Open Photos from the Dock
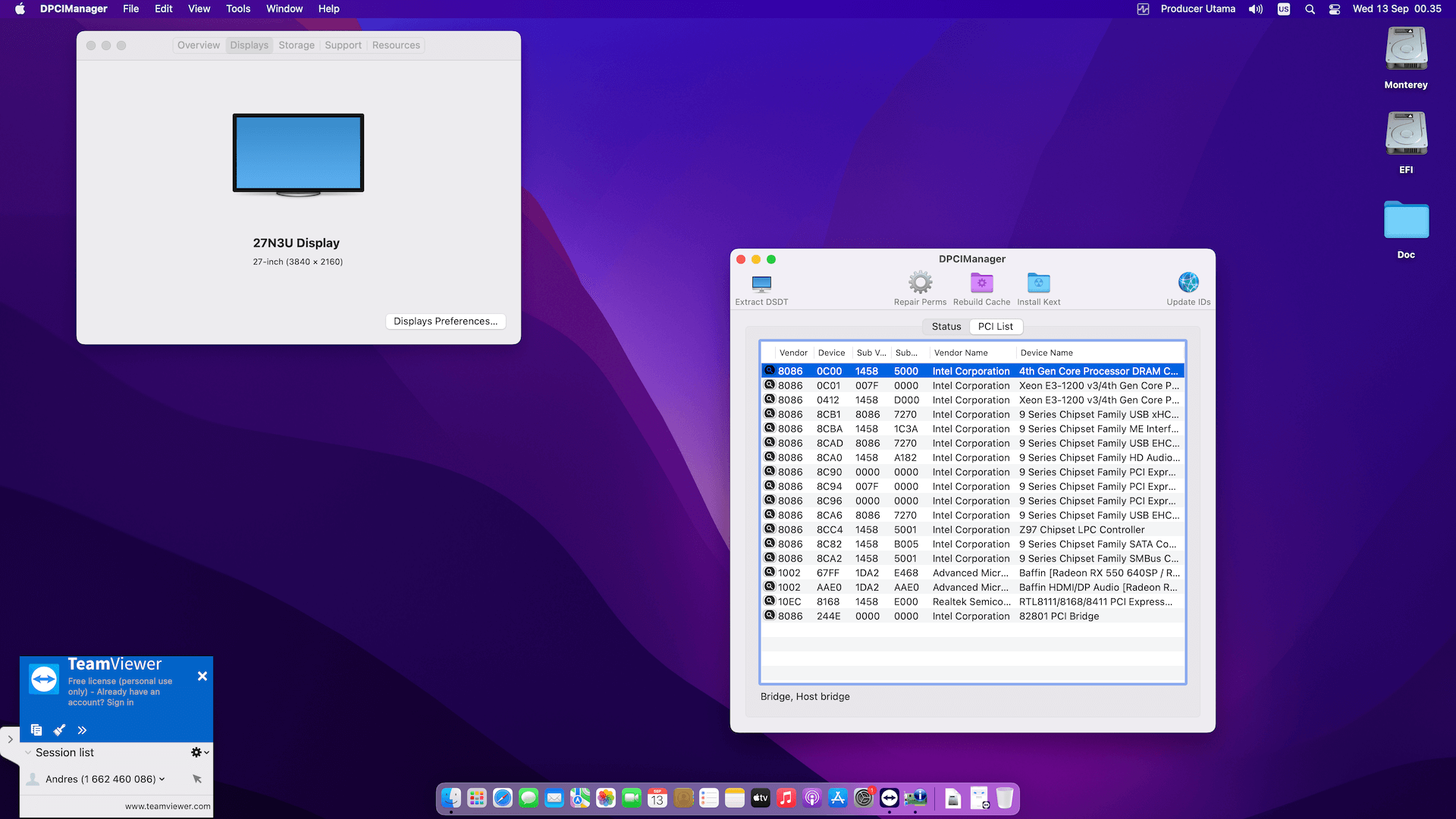The image size is (1456, 819). (606, 798)
